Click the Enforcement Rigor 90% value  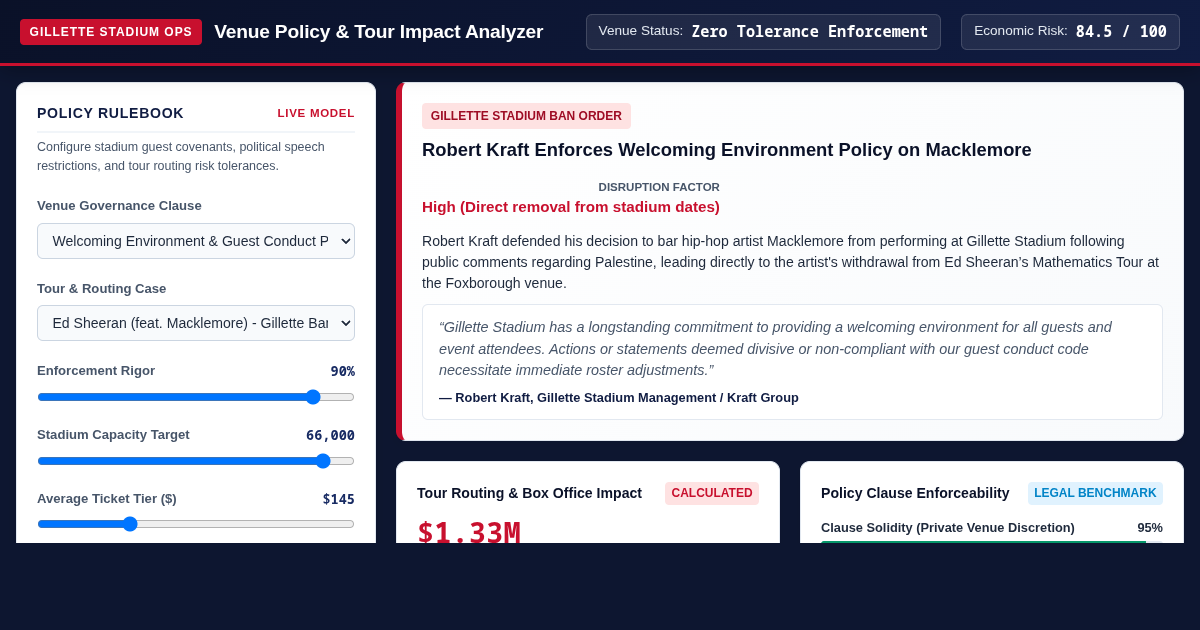pos(343,371)
